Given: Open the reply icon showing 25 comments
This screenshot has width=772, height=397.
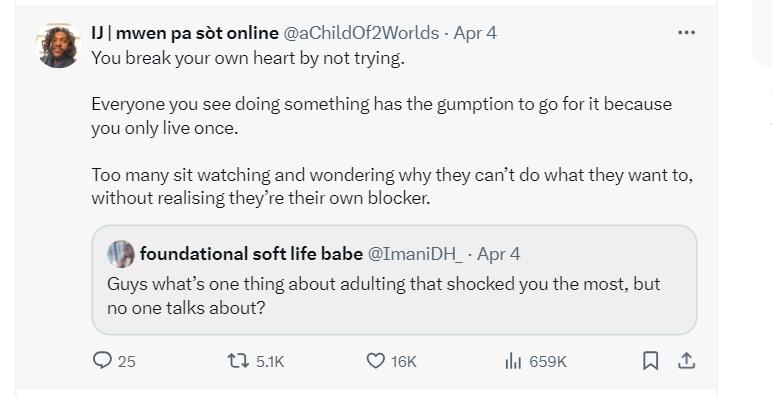Looking at the screenshot, I should click(x=102, y=360).
